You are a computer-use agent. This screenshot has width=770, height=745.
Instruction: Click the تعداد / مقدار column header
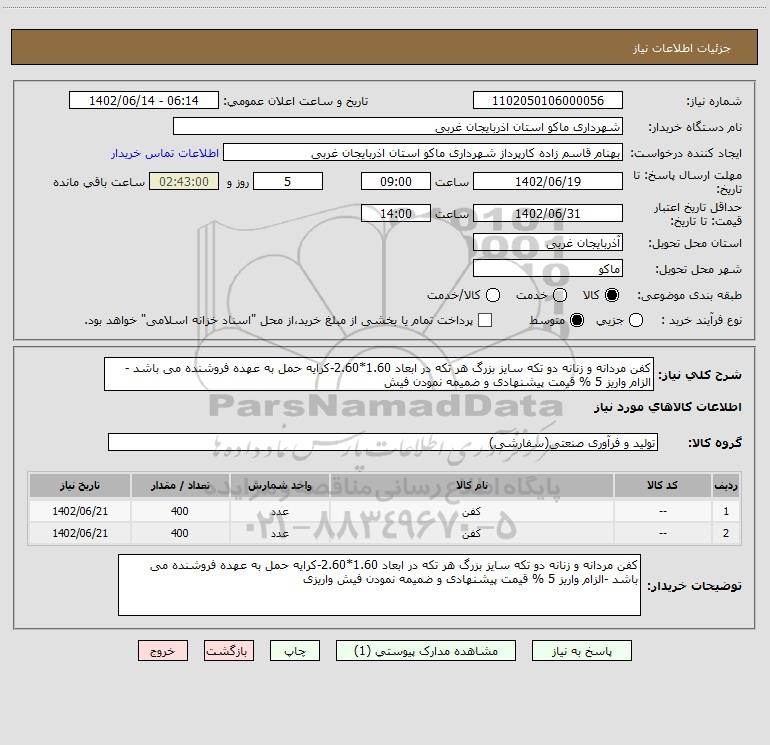coord(180,485)
